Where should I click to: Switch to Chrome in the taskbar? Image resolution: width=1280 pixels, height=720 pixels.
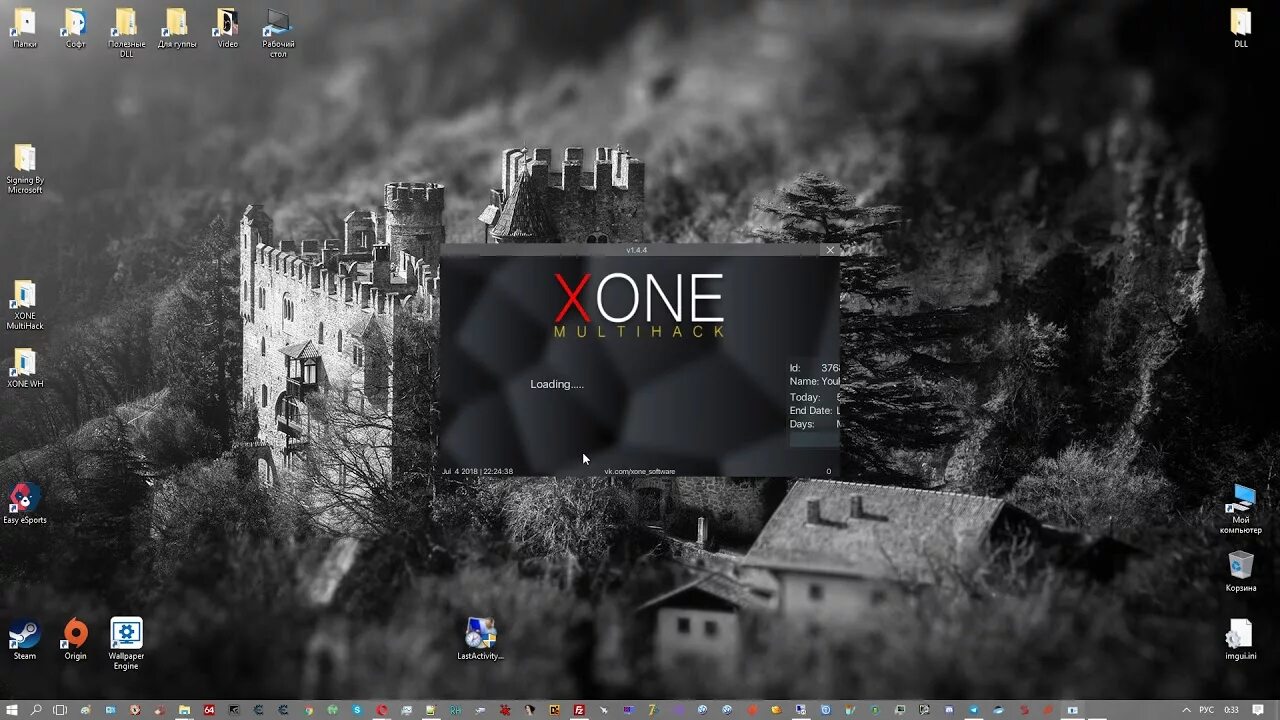click(309, 710)
